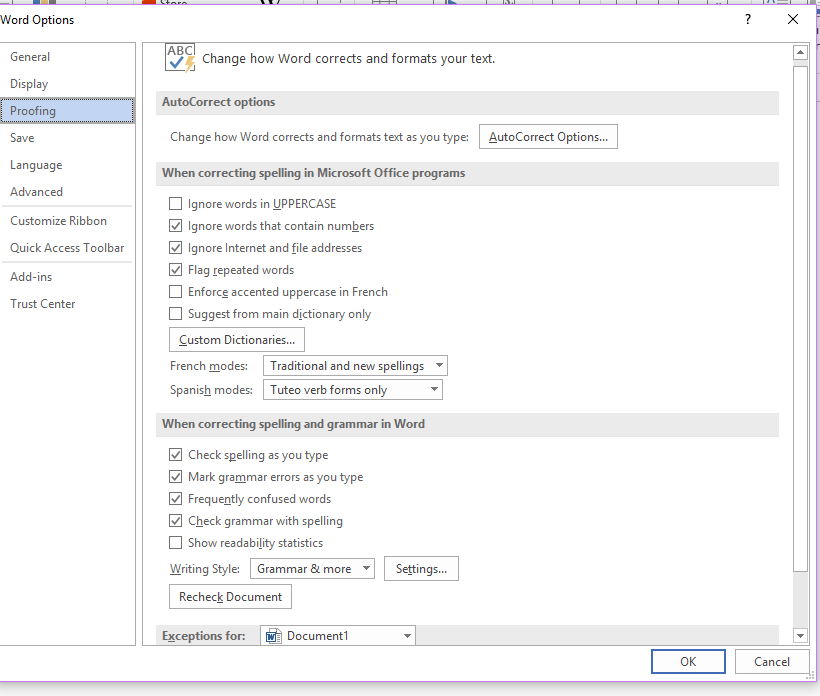Select the Customize Ribbon category
The width and height of the screenshot is (820, 696).
click(x=58, y=221)
